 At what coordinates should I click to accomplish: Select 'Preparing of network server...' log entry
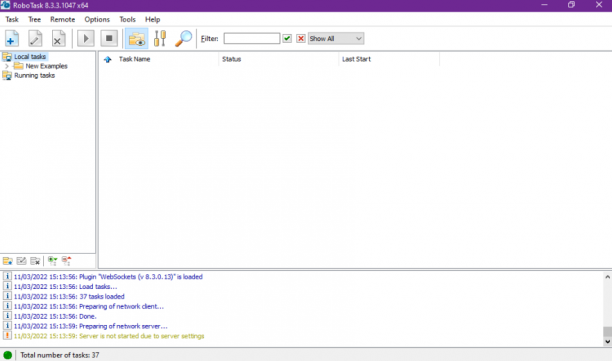click(x=91, y=326)
